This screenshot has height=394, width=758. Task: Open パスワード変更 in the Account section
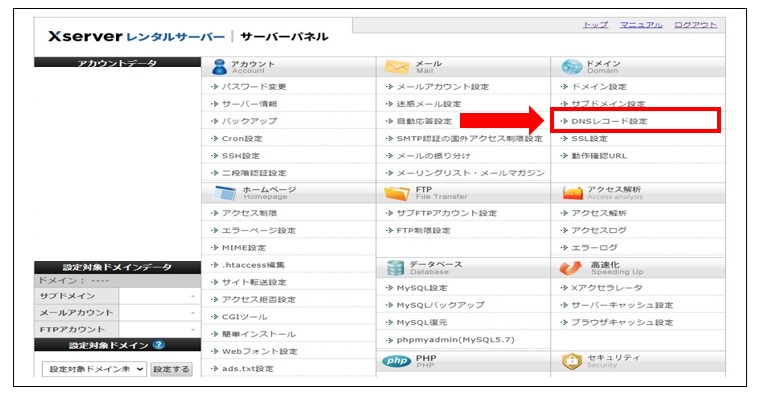[x=254, y=87]
